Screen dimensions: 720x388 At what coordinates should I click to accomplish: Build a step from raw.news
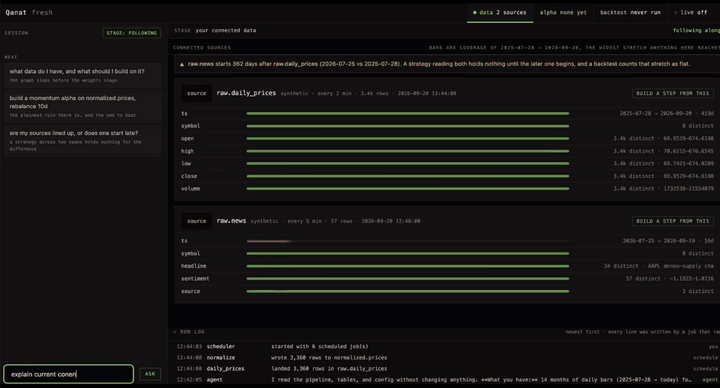[672, 221]
